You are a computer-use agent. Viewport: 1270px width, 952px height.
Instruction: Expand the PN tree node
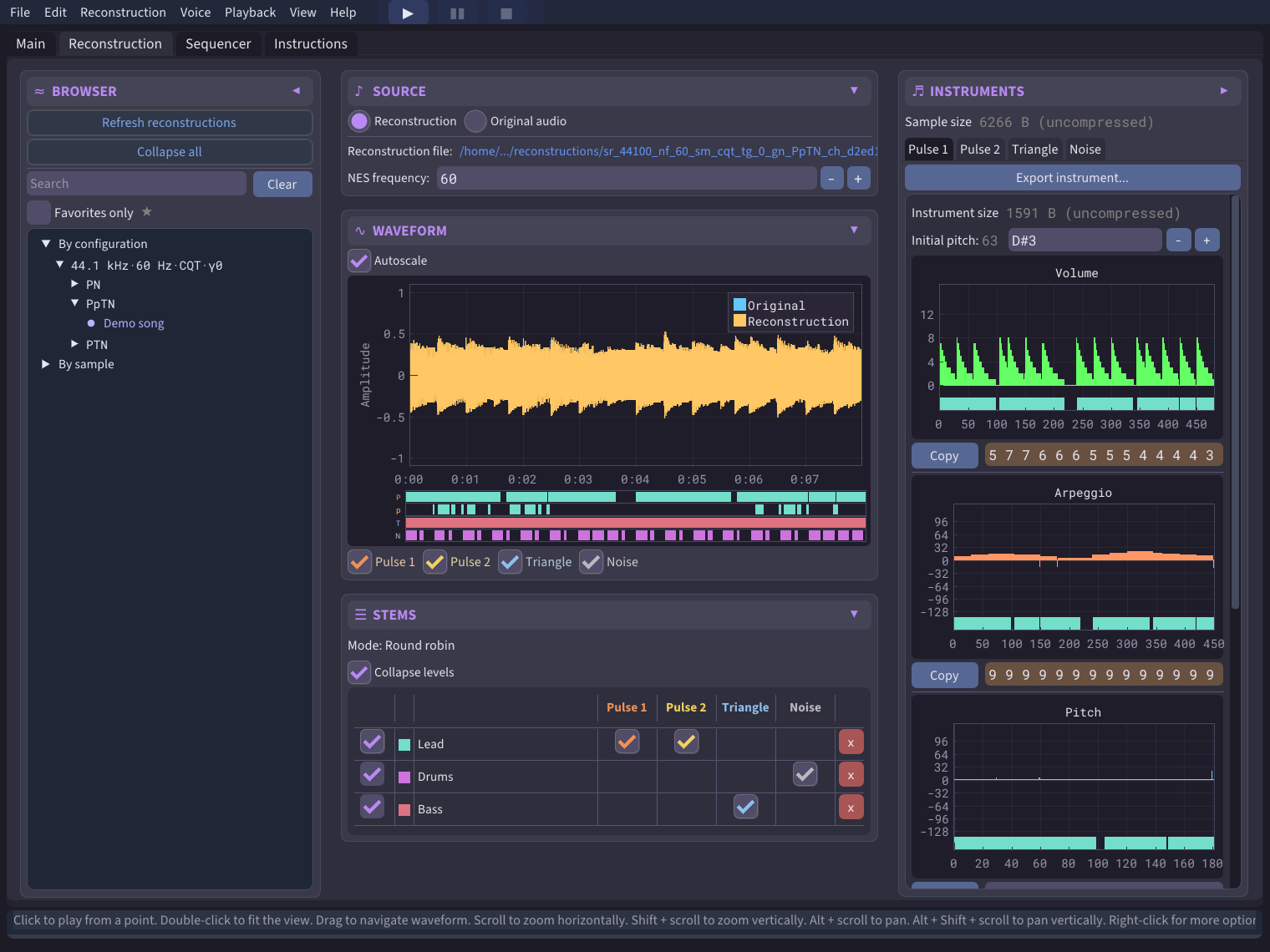[x=74, y=284]
